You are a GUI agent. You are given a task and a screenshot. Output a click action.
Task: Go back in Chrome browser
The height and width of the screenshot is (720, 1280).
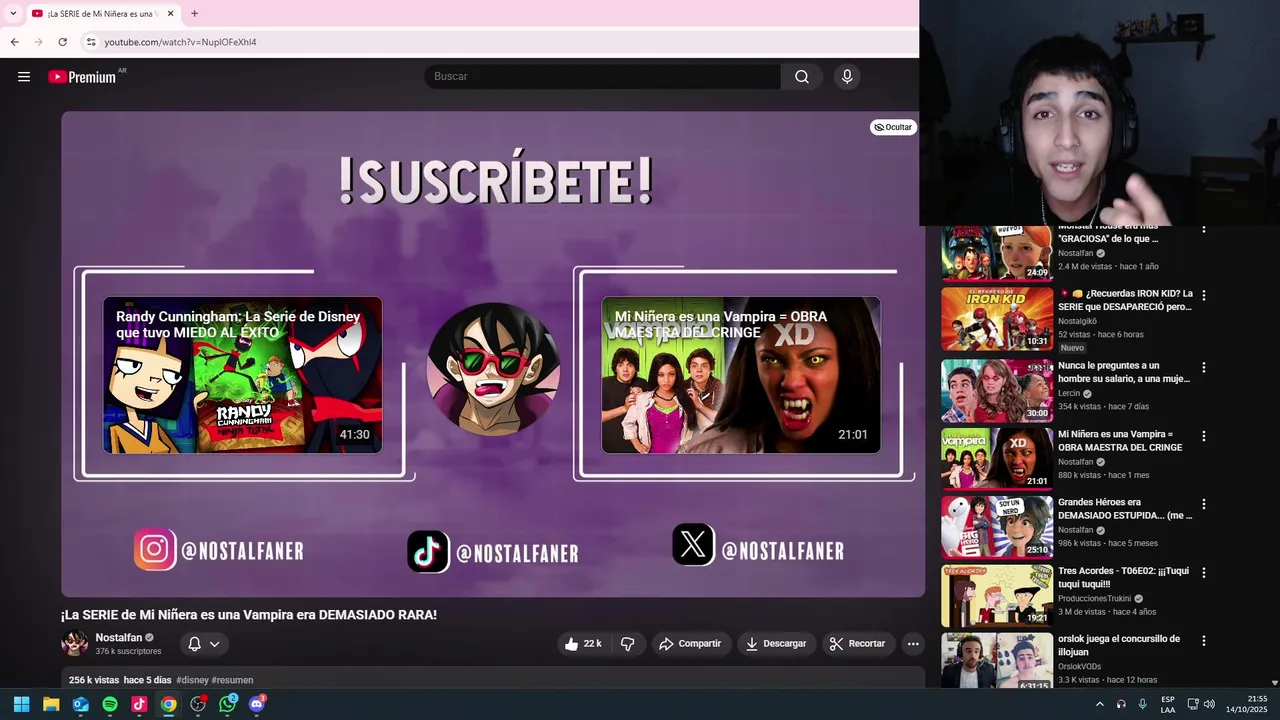pos(14,42)
